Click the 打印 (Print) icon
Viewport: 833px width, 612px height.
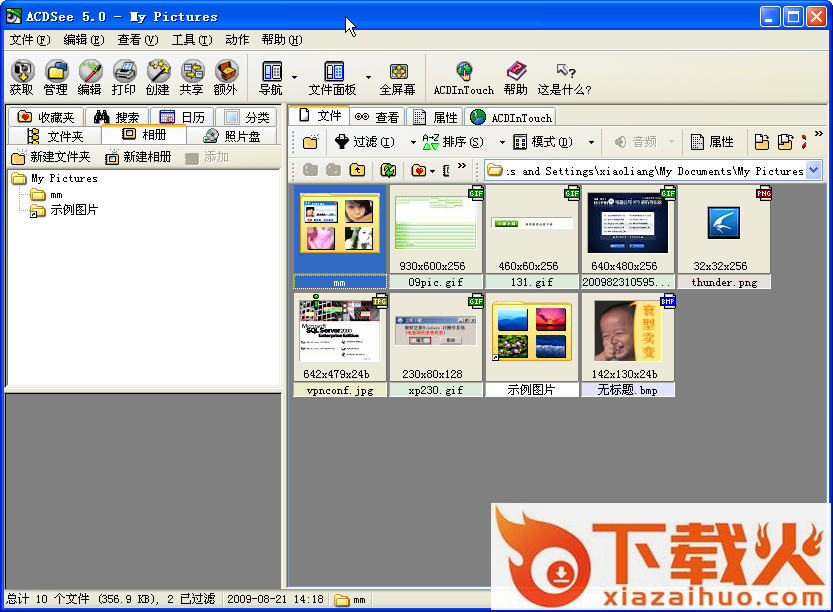pos(124,75)
